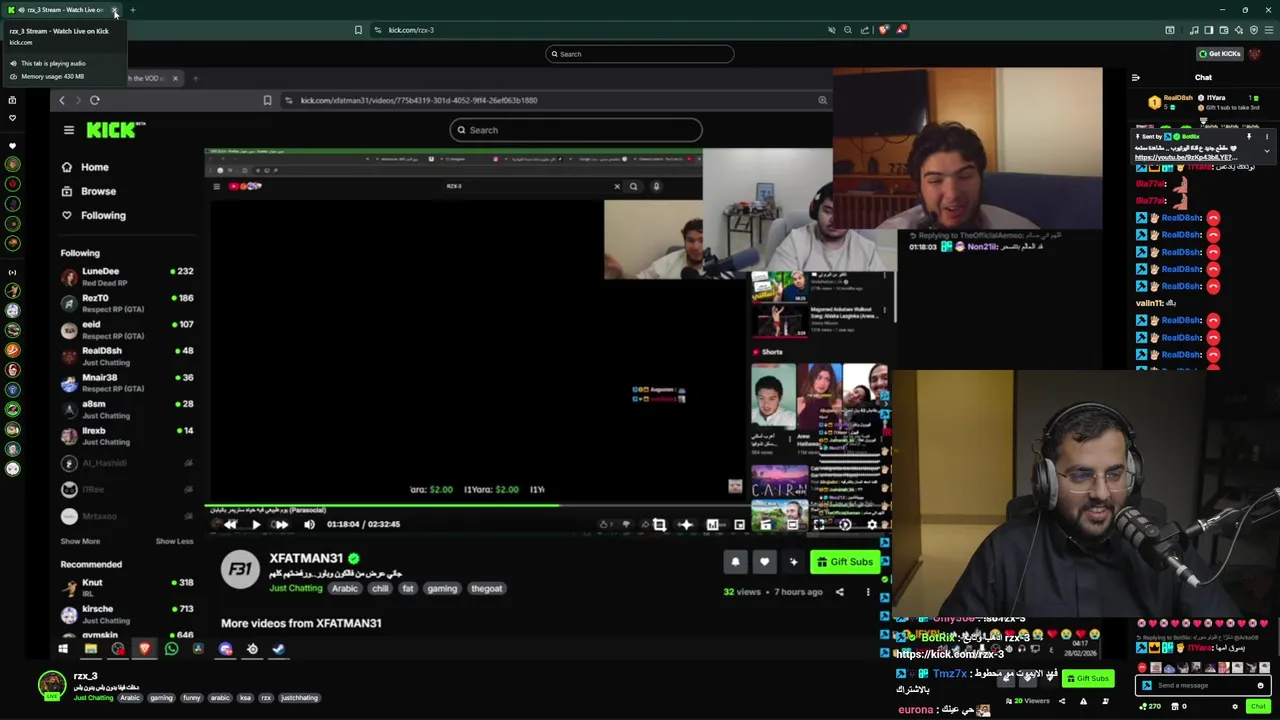The image size is (1280, 720).
Task: Click the back arrow in the streamed browser
Action: tap(62, 100)
